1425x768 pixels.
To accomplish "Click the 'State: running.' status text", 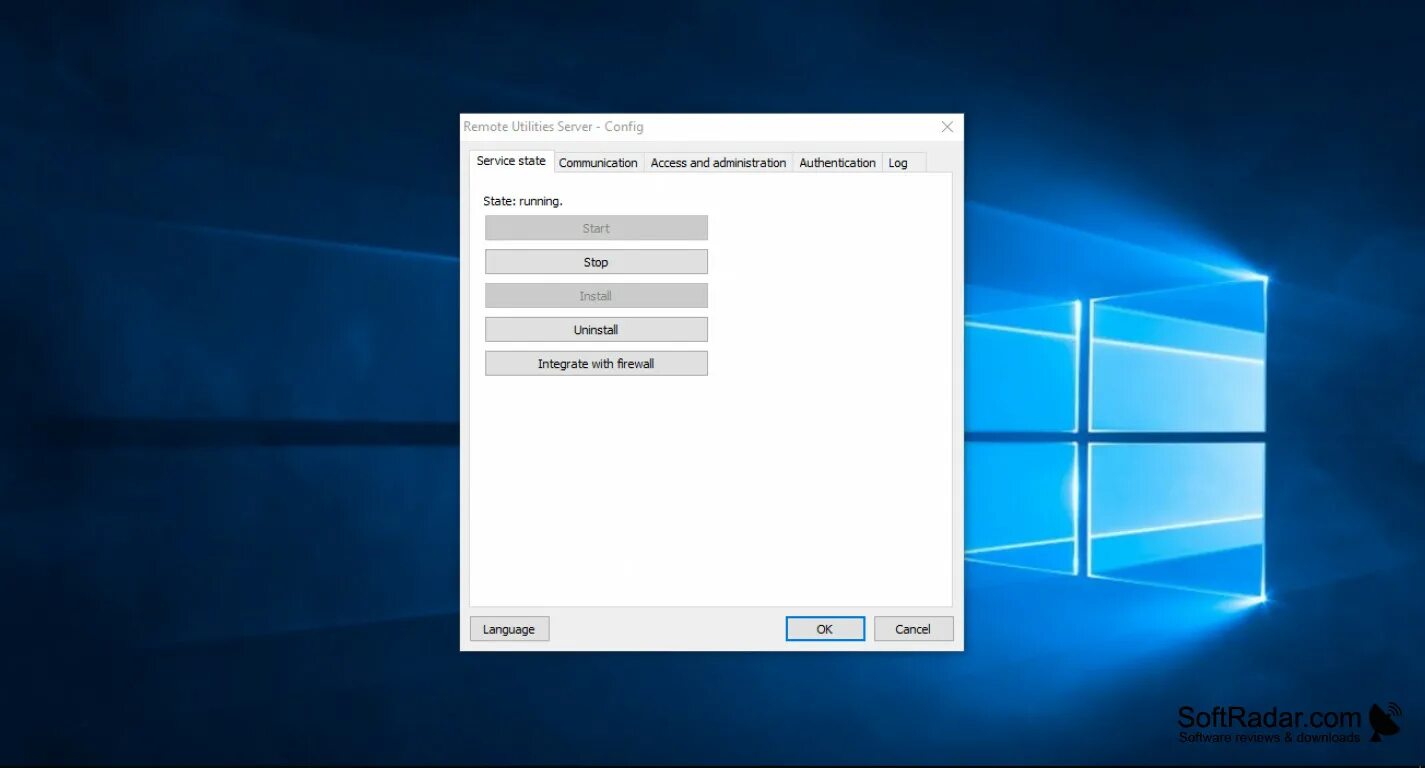I will 523,201.
